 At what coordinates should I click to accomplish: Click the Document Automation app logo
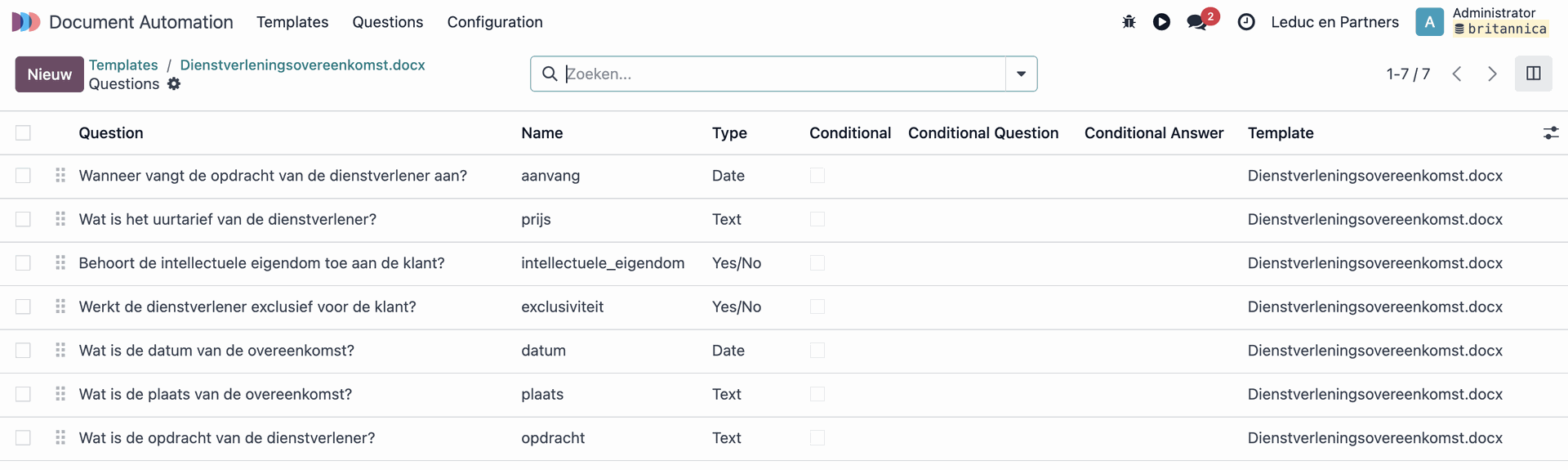point(25,22)
